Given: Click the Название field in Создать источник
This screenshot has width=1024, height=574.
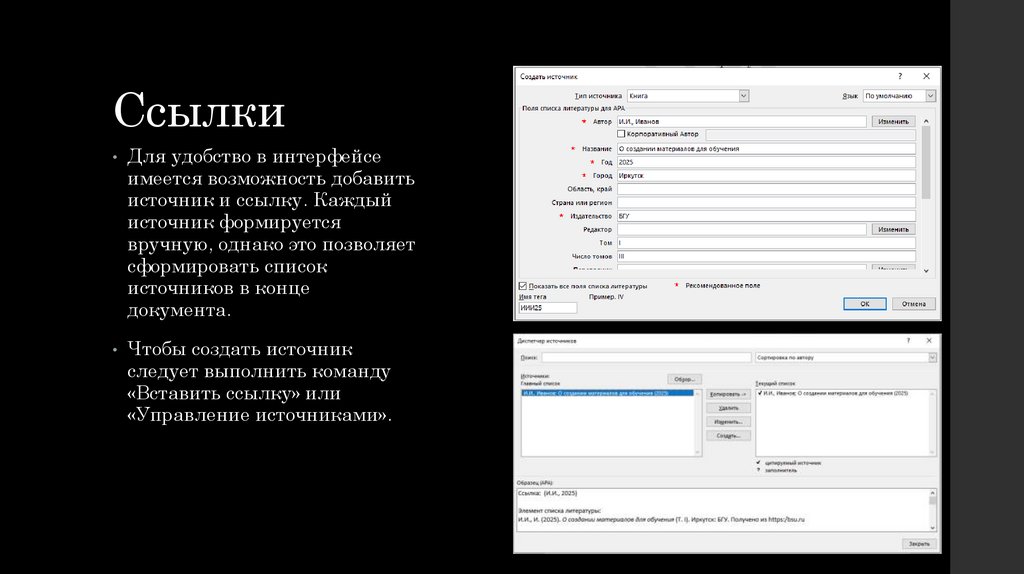Looking at the screenshot, I should [766, 149].
